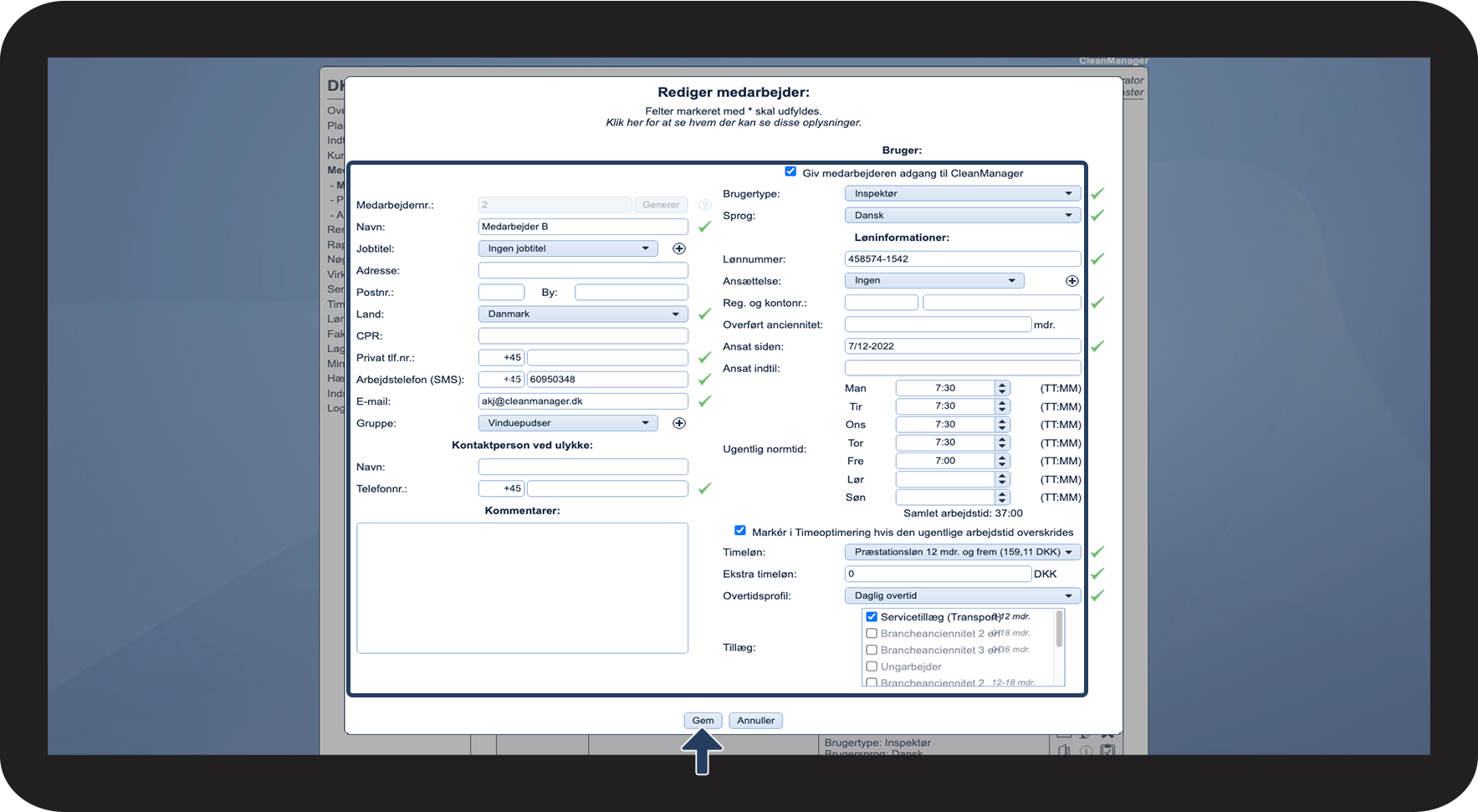Click the Adresse input field
This screenshot has width=1478, height=812.
(583, 270)
